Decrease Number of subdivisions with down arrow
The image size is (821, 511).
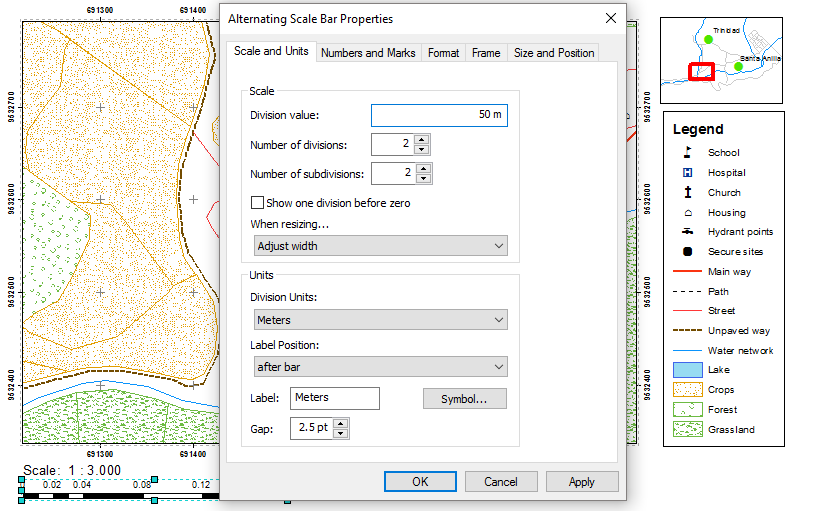(422, 179)
